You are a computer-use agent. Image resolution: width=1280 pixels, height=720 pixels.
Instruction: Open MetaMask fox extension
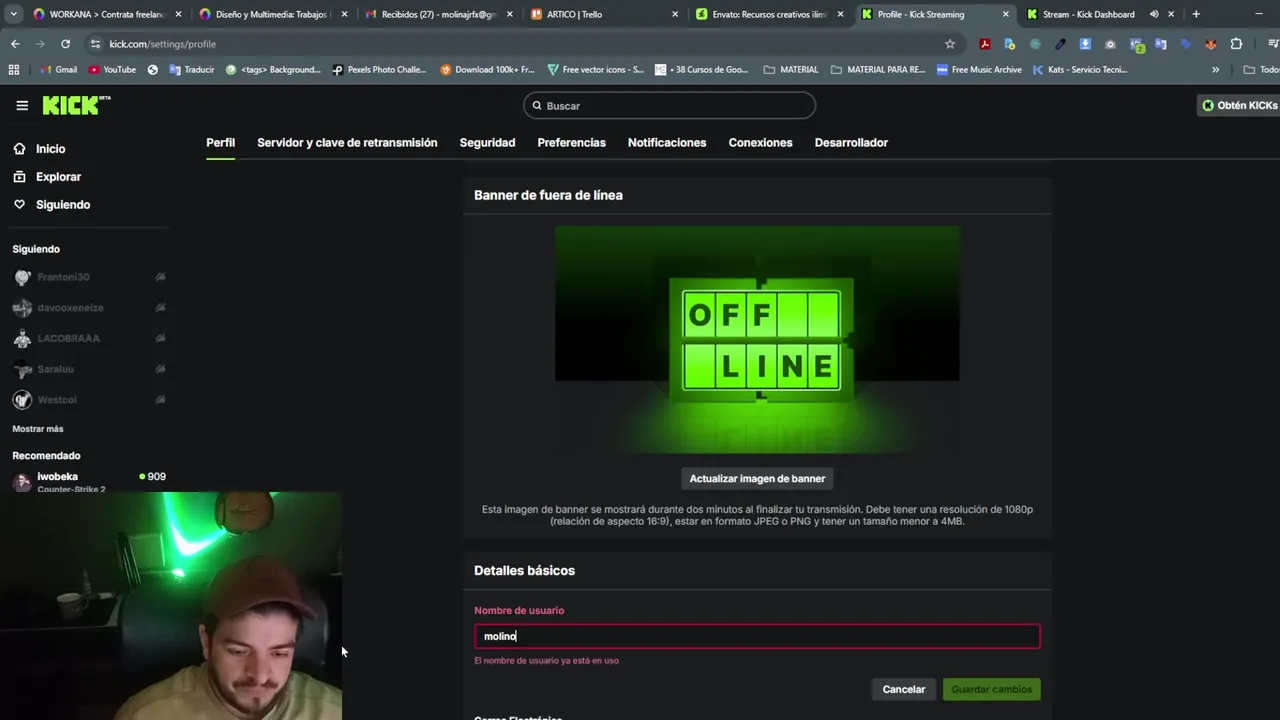(1211, 44)
